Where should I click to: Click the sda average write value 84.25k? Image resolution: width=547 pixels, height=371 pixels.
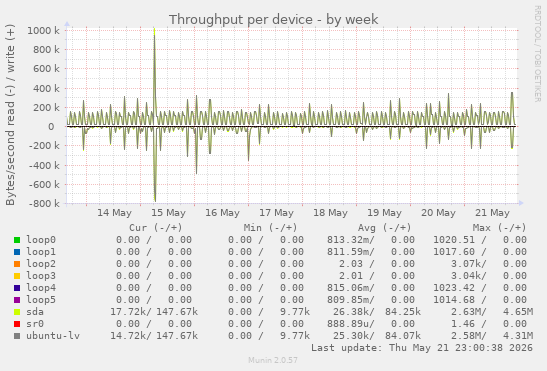point(403,312)
